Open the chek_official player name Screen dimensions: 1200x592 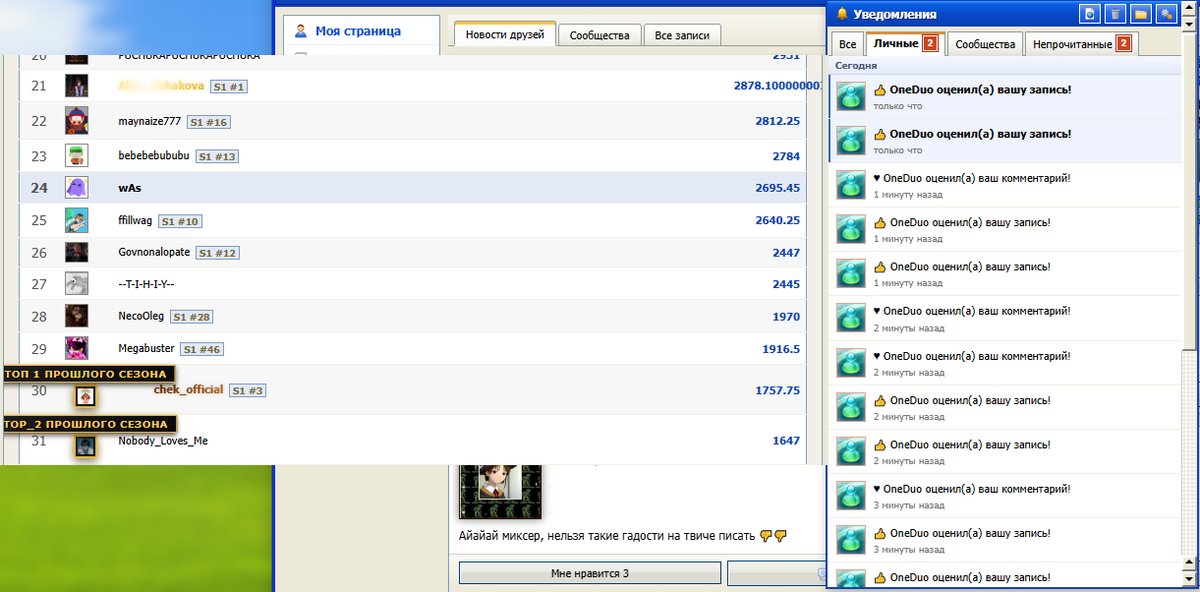tap(188, 389)
